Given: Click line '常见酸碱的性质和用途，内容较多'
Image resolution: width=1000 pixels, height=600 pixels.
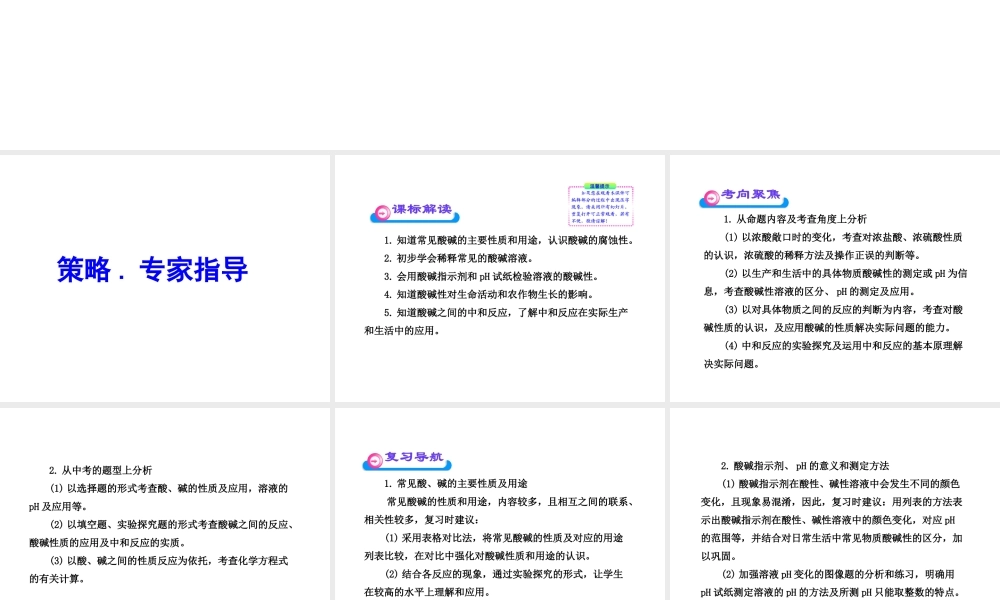Looking at the screenshot, I should pos(511,502).
